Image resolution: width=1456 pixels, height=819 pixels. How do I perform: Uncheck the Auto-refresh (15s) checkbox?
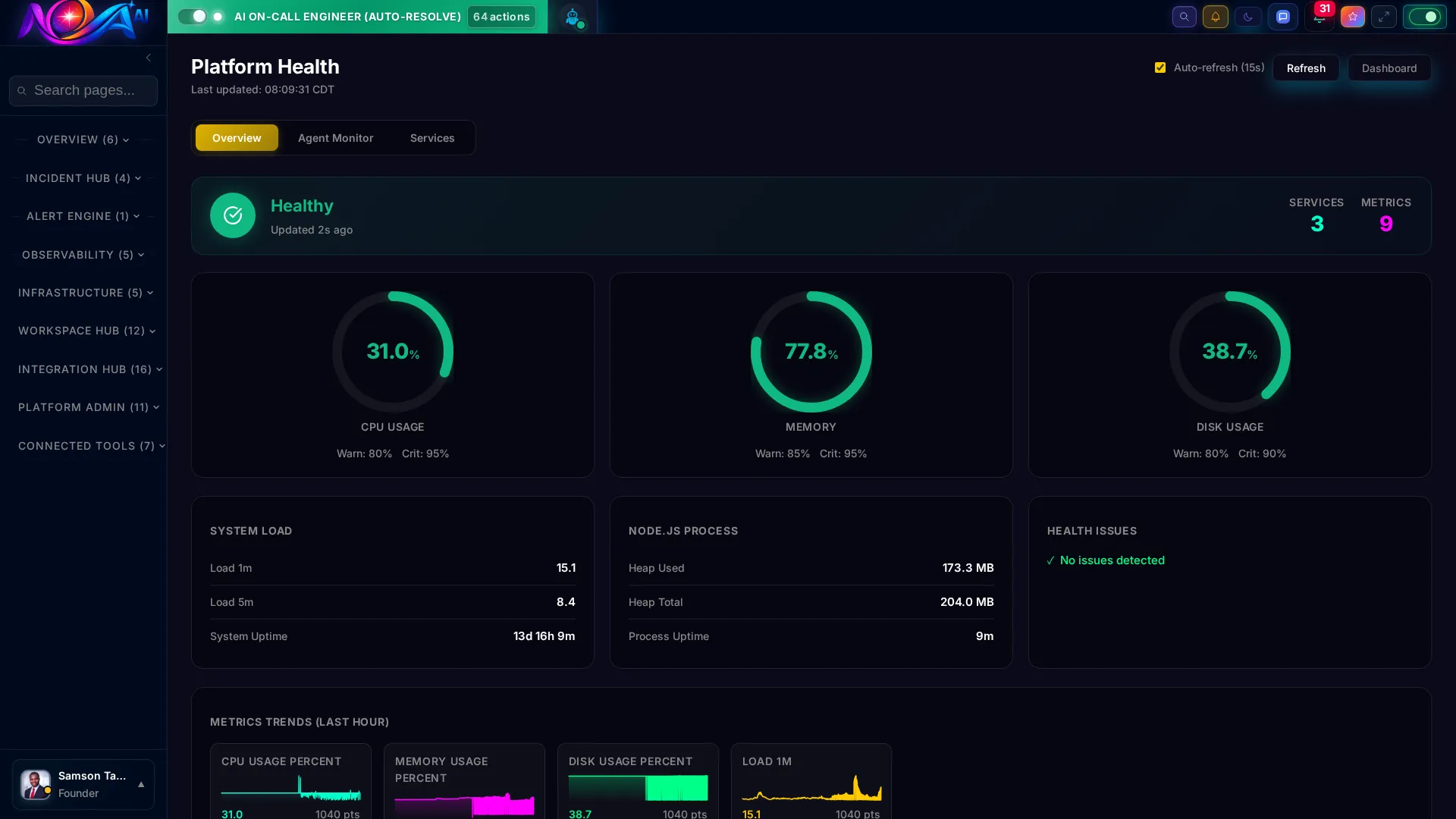pyautogui.click(x=1159, y=67)
